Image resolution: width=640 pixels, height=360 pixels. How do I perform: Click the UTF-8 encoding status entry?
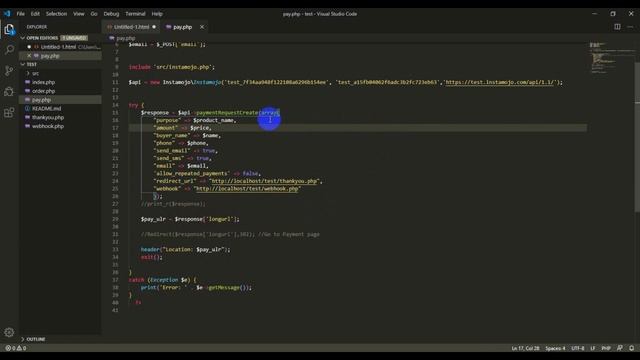click(578, 348)
